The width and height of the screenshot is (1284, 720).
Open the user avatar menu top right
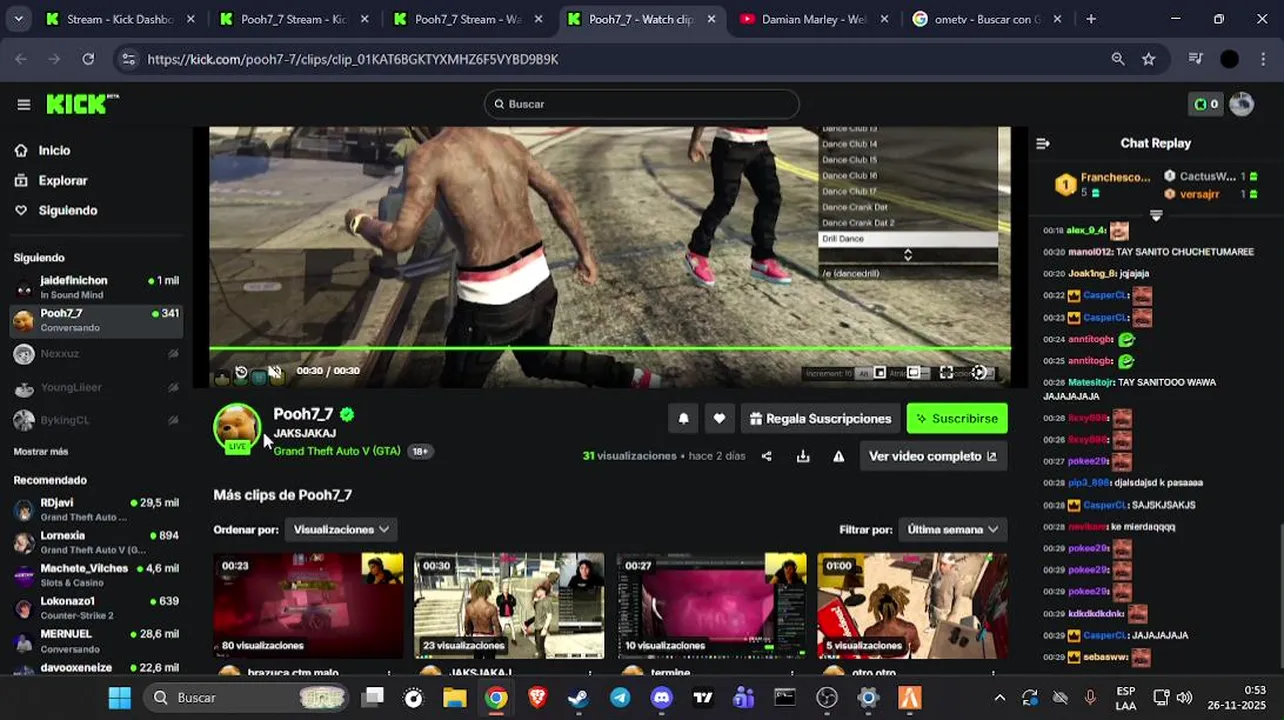[x=1241, y=104]
